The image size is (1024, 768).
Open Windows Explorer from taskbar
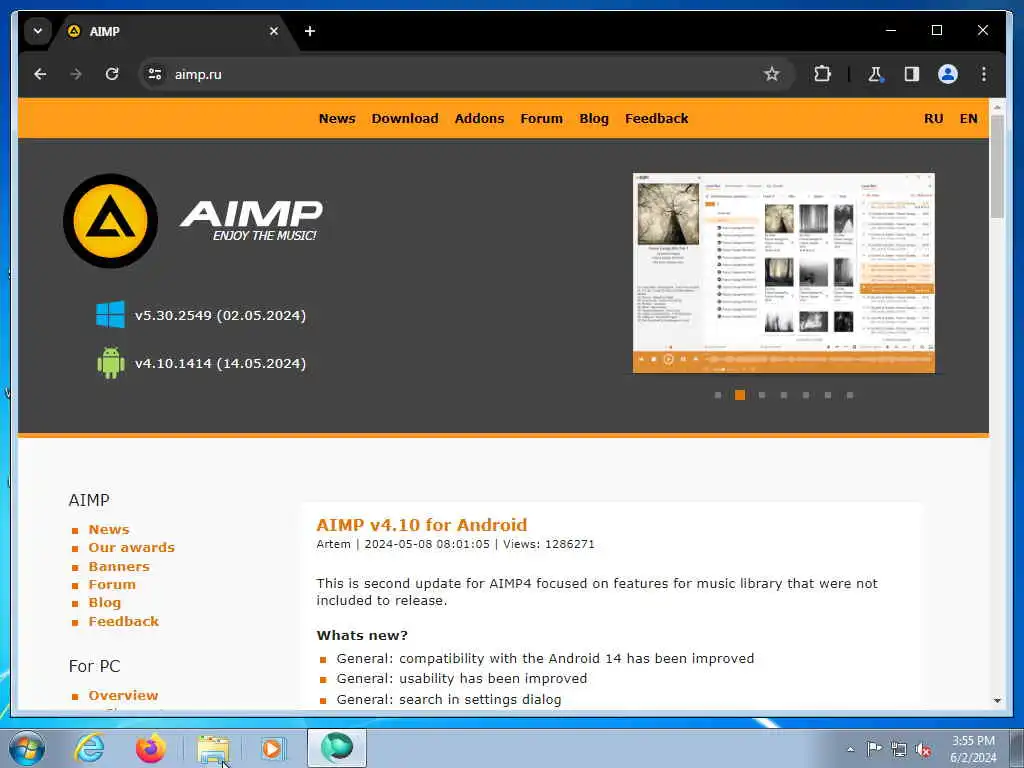tap(212, 748)
